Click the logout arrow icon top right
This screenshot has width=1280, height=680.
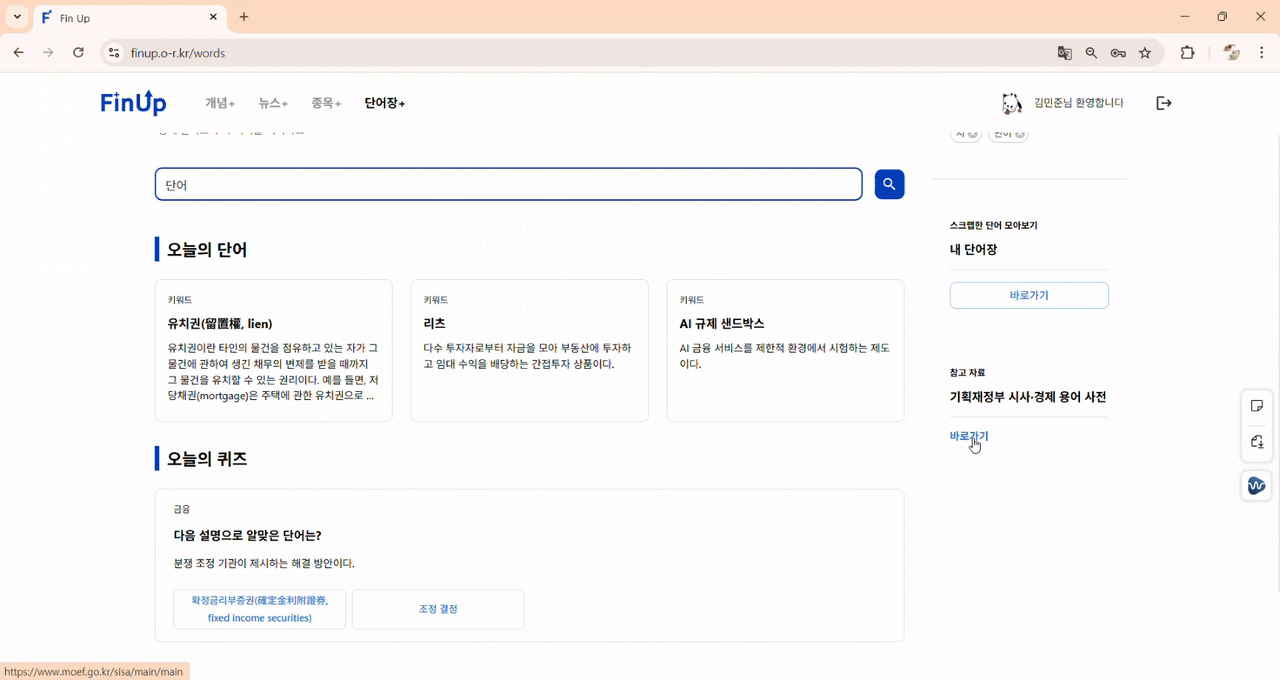(1163, 102)
